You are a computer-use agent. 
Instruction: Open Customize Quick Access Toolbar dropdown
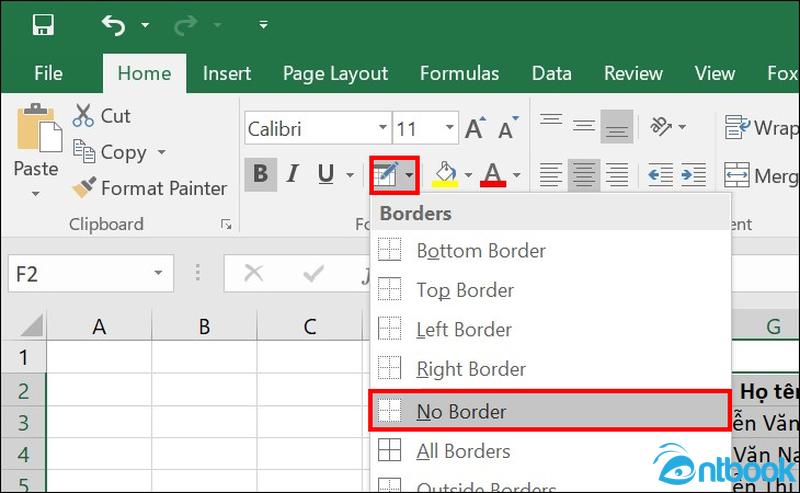[x=263, y=24]
